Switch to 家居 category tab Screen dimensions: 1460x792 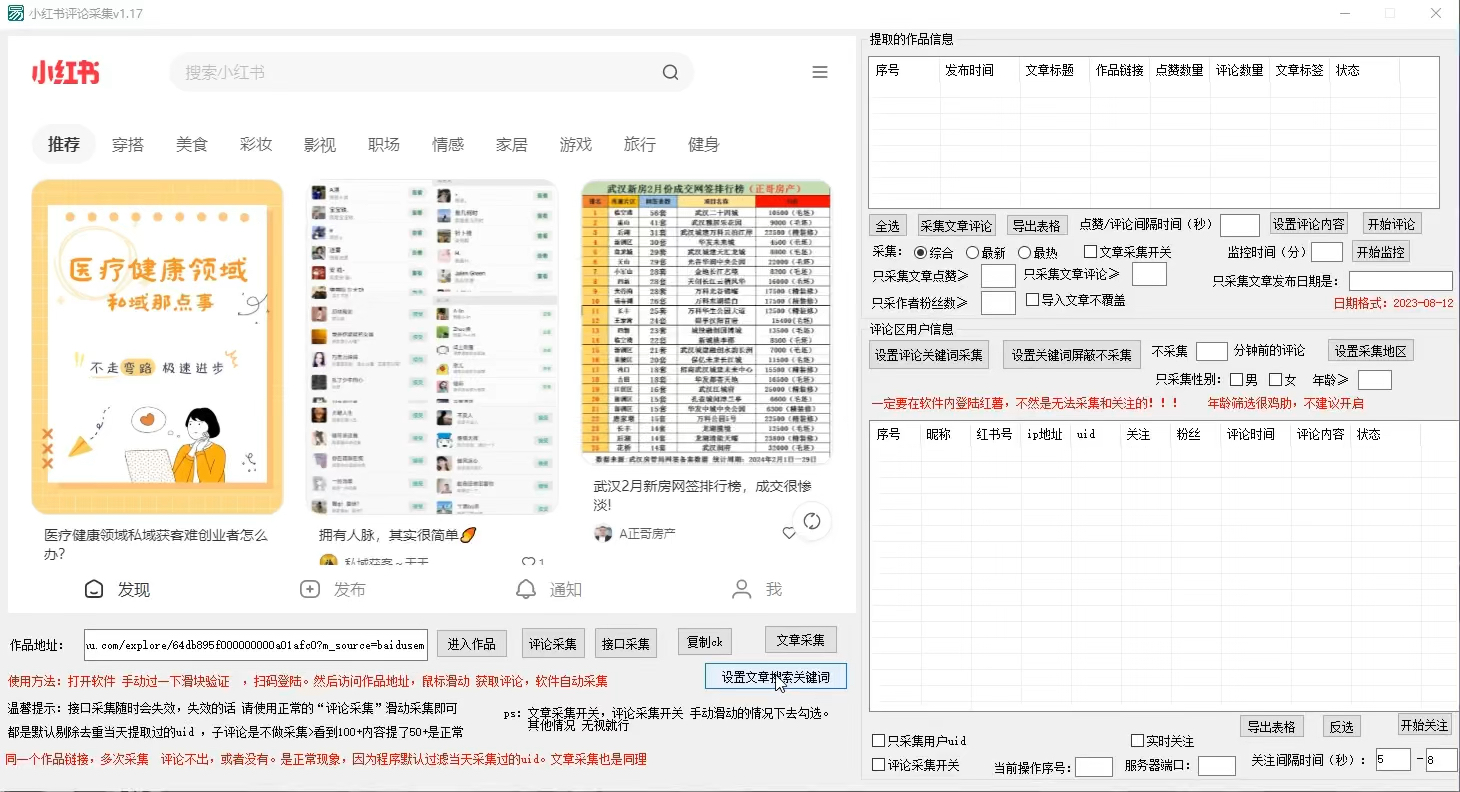[512, 144]
